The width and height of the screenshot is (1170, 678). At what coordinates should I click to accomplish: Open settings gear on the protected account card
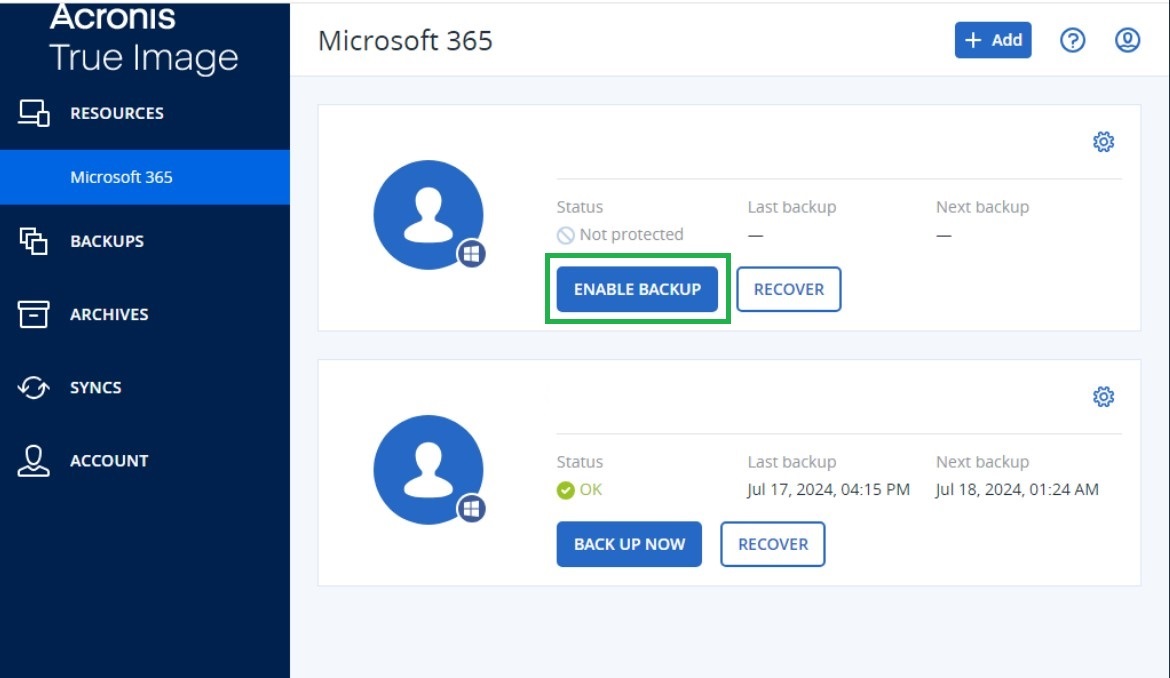(x=1103, y=396)
